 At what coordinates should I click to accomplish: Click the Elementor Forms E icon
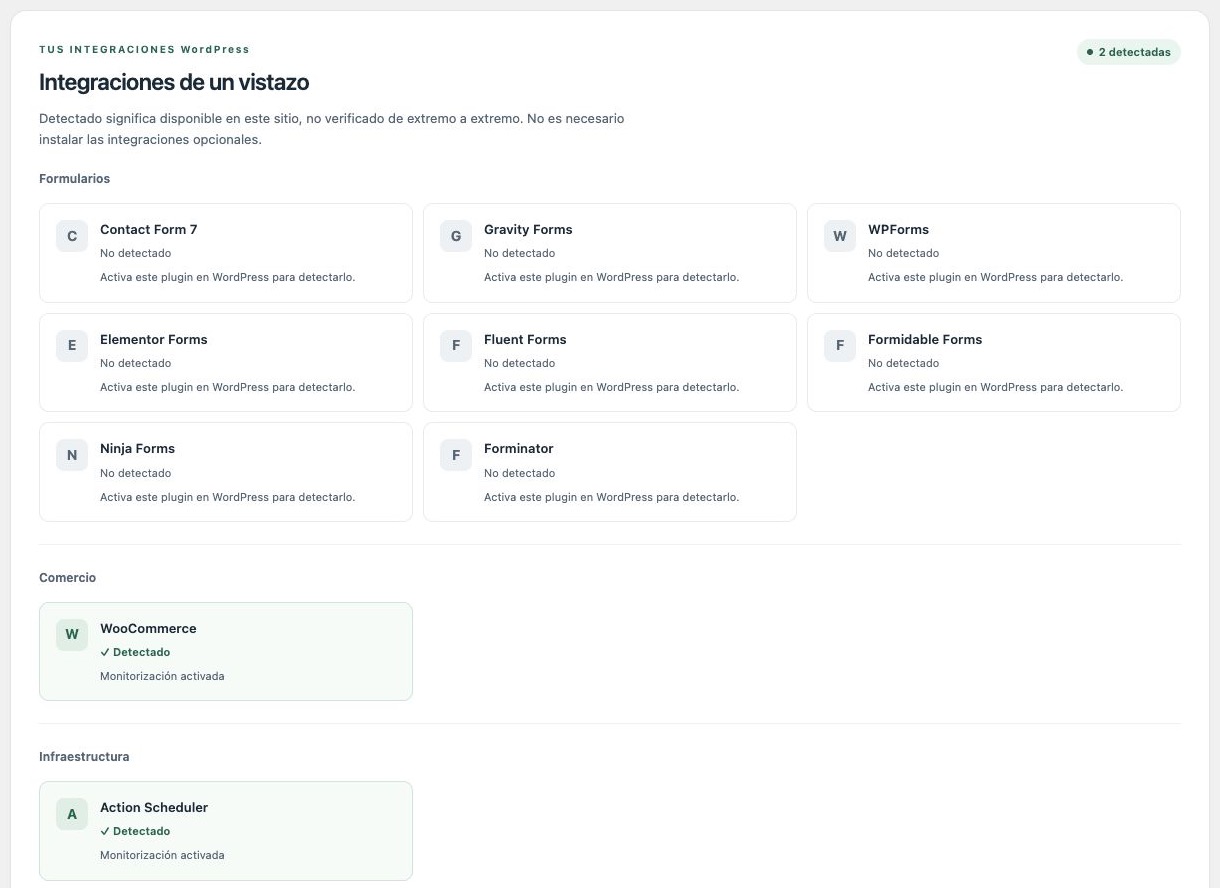[x=72, y=346]
